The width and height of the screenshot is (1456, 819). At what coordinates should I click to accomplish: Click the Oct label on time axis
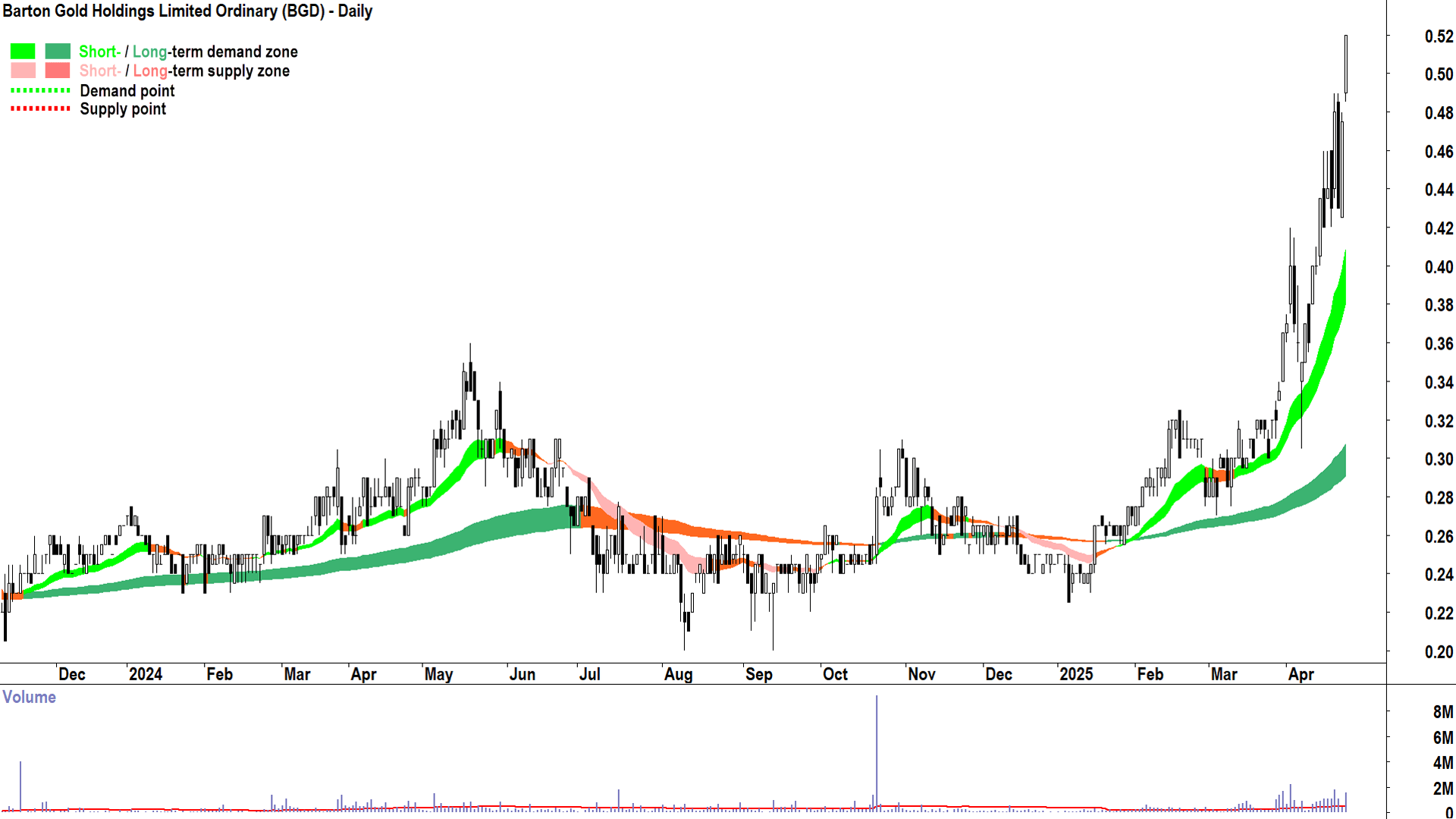(x=835, y=674)
